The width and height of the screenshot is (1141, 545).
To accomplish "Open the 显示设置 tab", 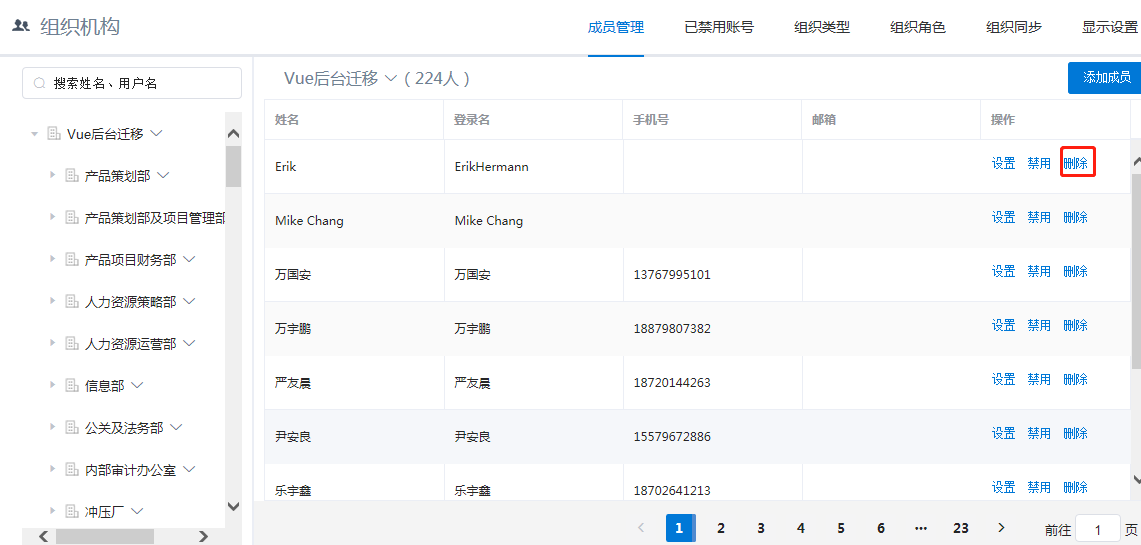I will 1110,28.
